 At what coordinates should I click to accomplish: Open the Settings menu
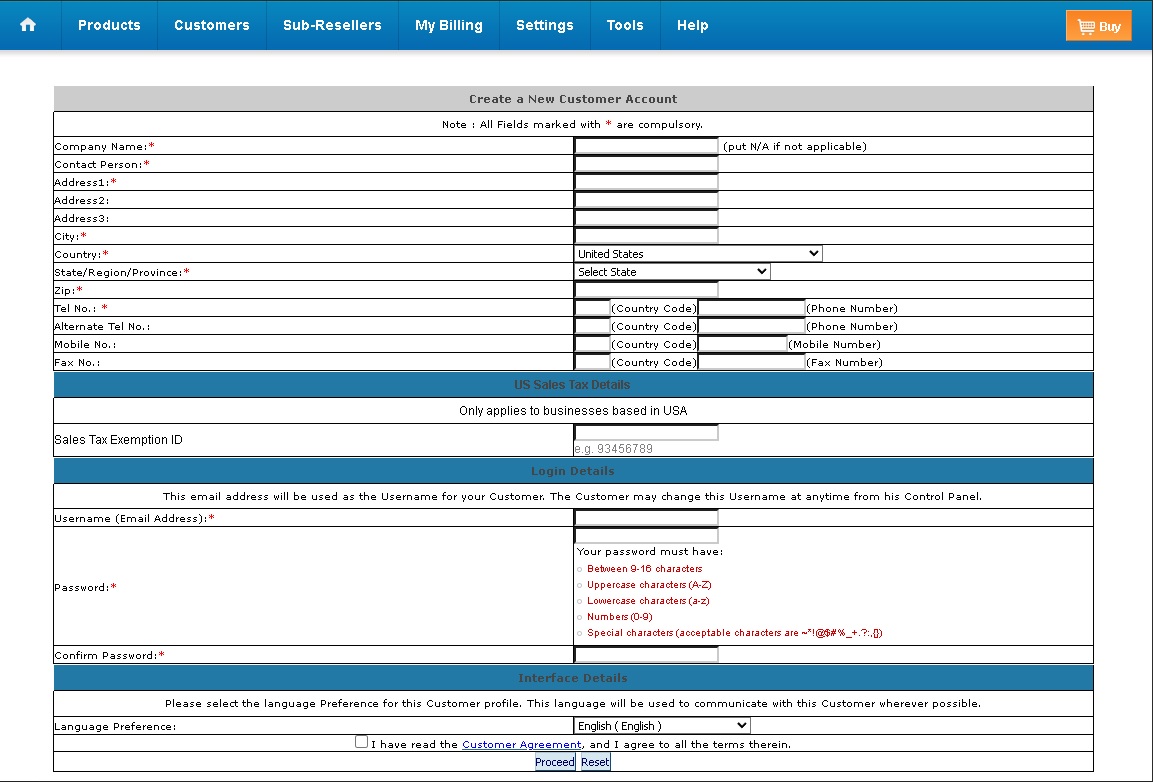[544, 25]
